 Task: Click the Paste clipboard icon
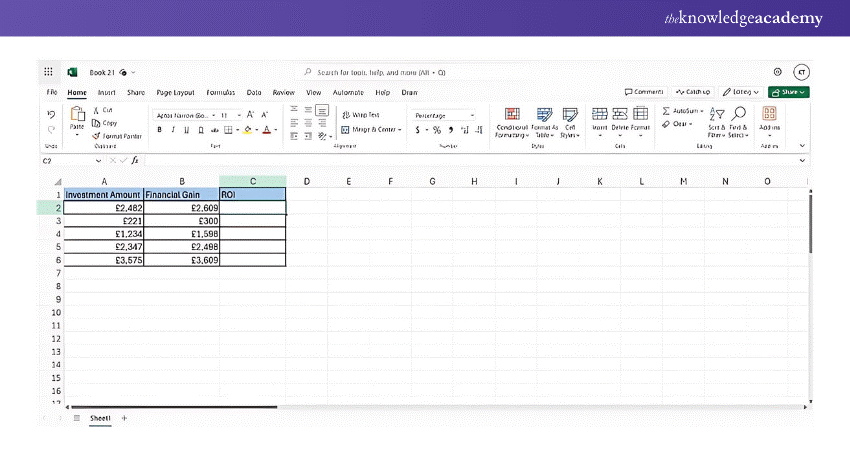(x=77, y=116)
